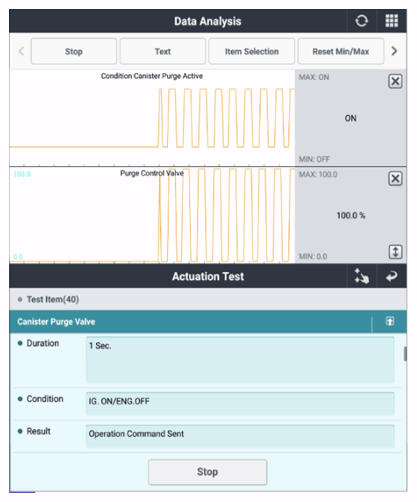The height and width of the screenshot is (502, 417).
Task: Click the MAX: ON label
Action: pyautogui.click(x=314, y=77)
